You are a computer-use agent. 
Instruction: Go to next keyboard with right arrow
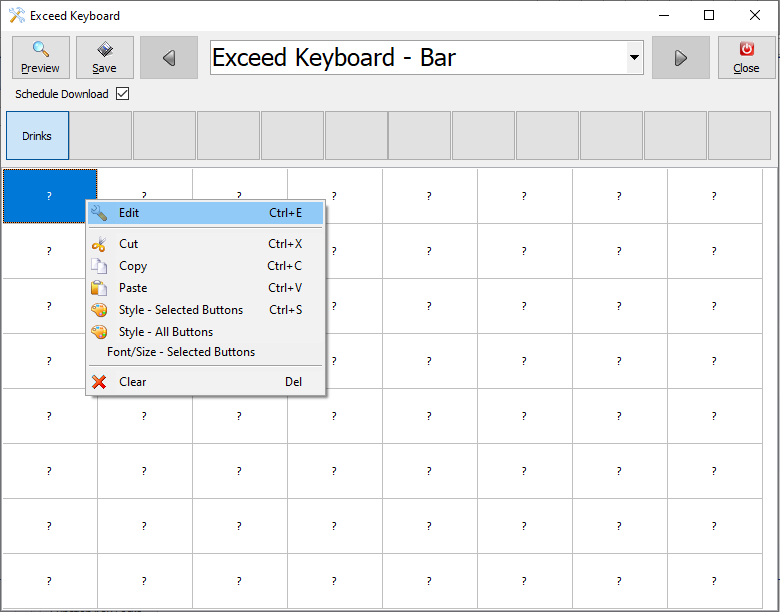(x=680, y=58)
